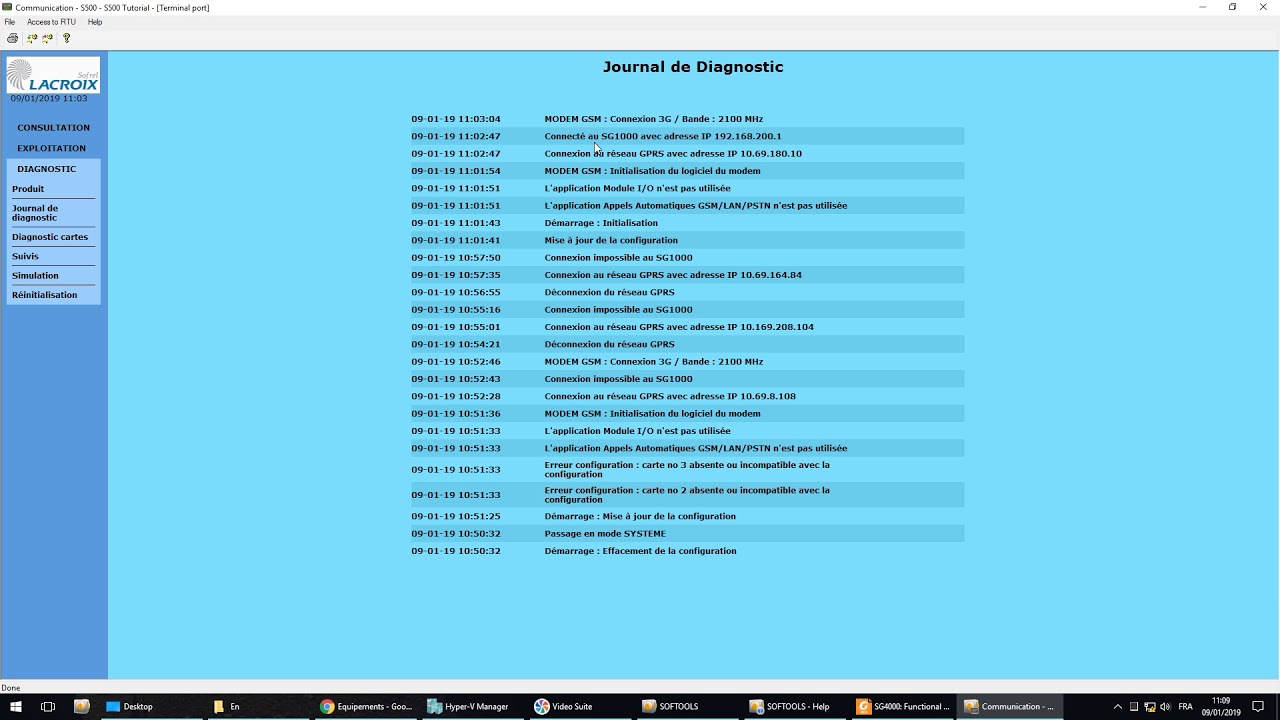Click 'Appels Automatiques' entry at 10:51:33
Image resolution: width=1280 pixels, height=720 pixels.
click(x=696, y=448)
